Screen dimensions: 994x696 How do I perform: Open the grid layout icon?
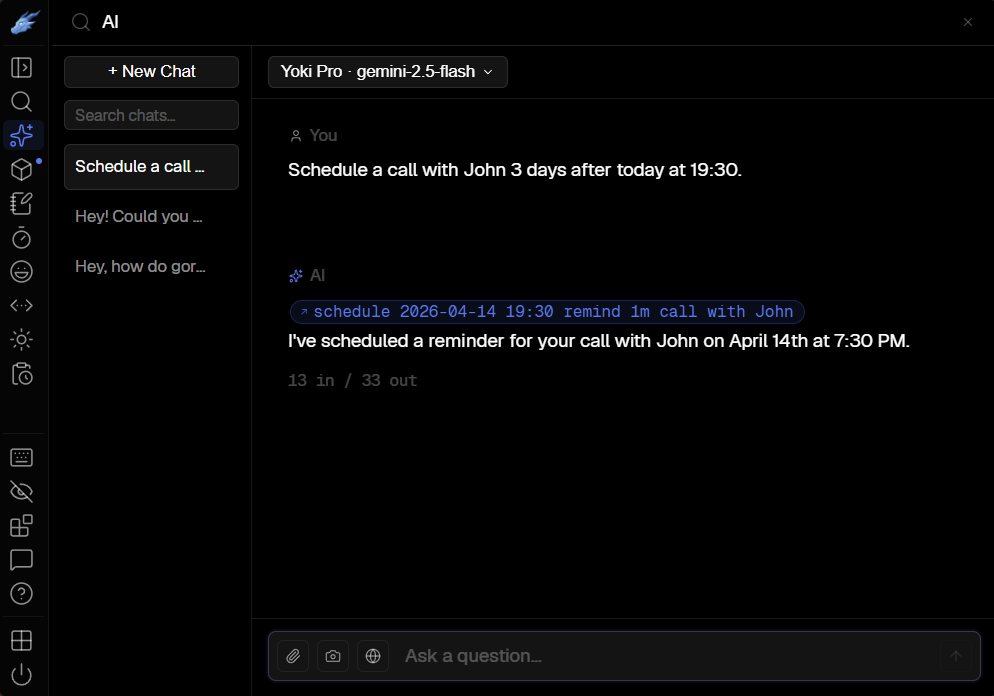pos(22,640)
